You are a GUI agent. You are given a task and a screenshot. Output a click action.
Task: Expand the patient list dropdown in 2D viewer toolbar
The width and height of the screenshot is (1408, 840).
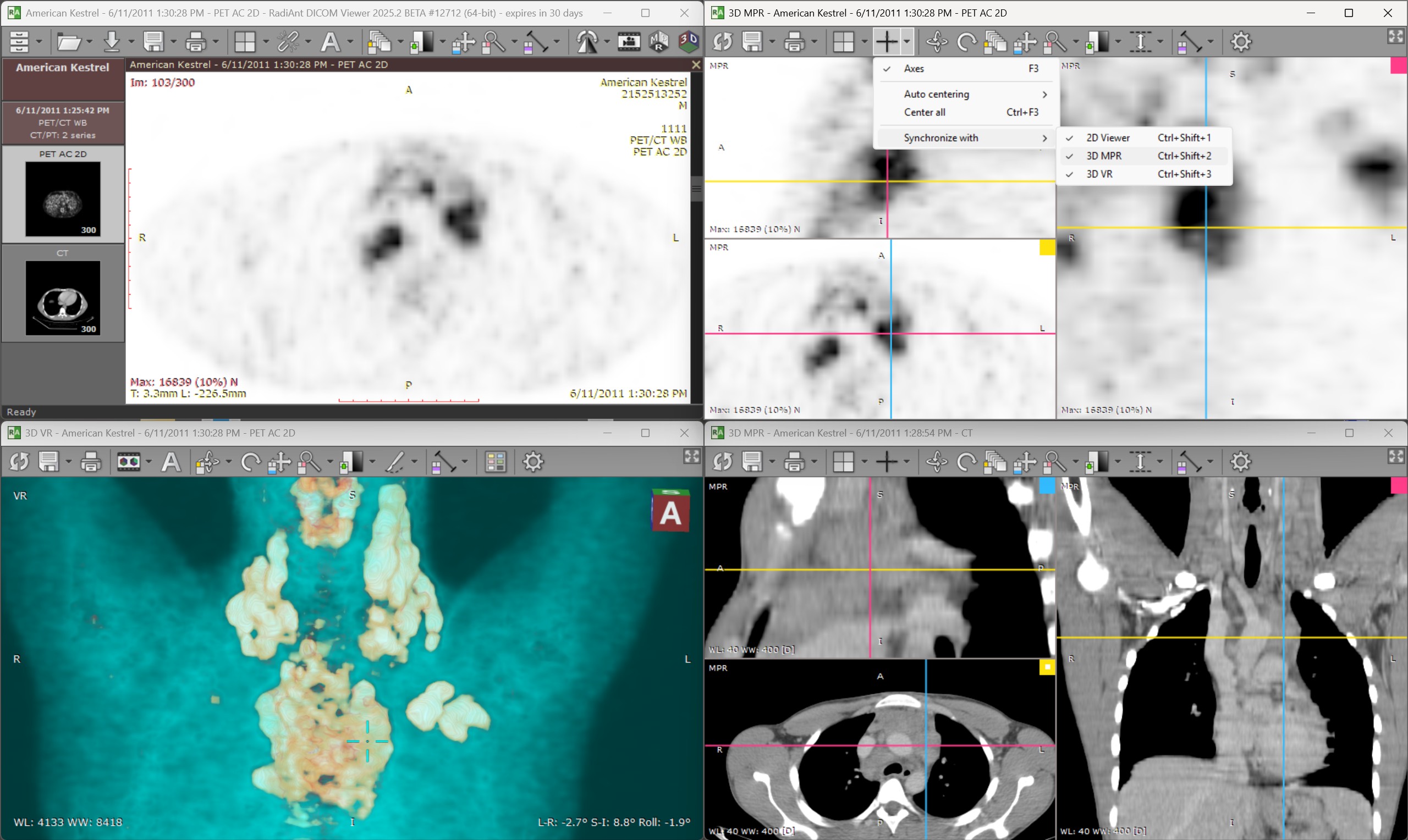(x=39, y=41)
